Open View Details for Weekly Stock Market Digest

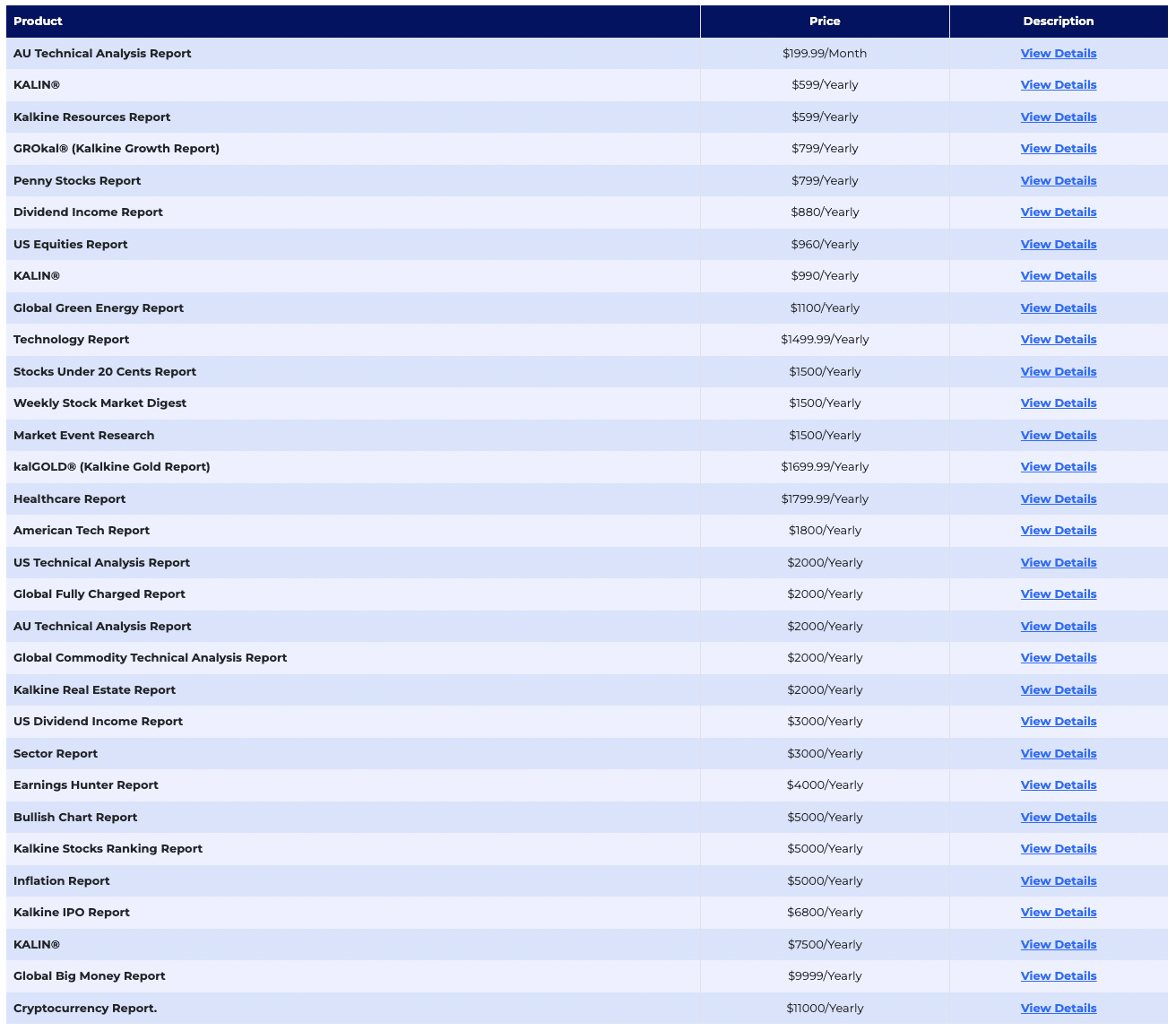1059,403
